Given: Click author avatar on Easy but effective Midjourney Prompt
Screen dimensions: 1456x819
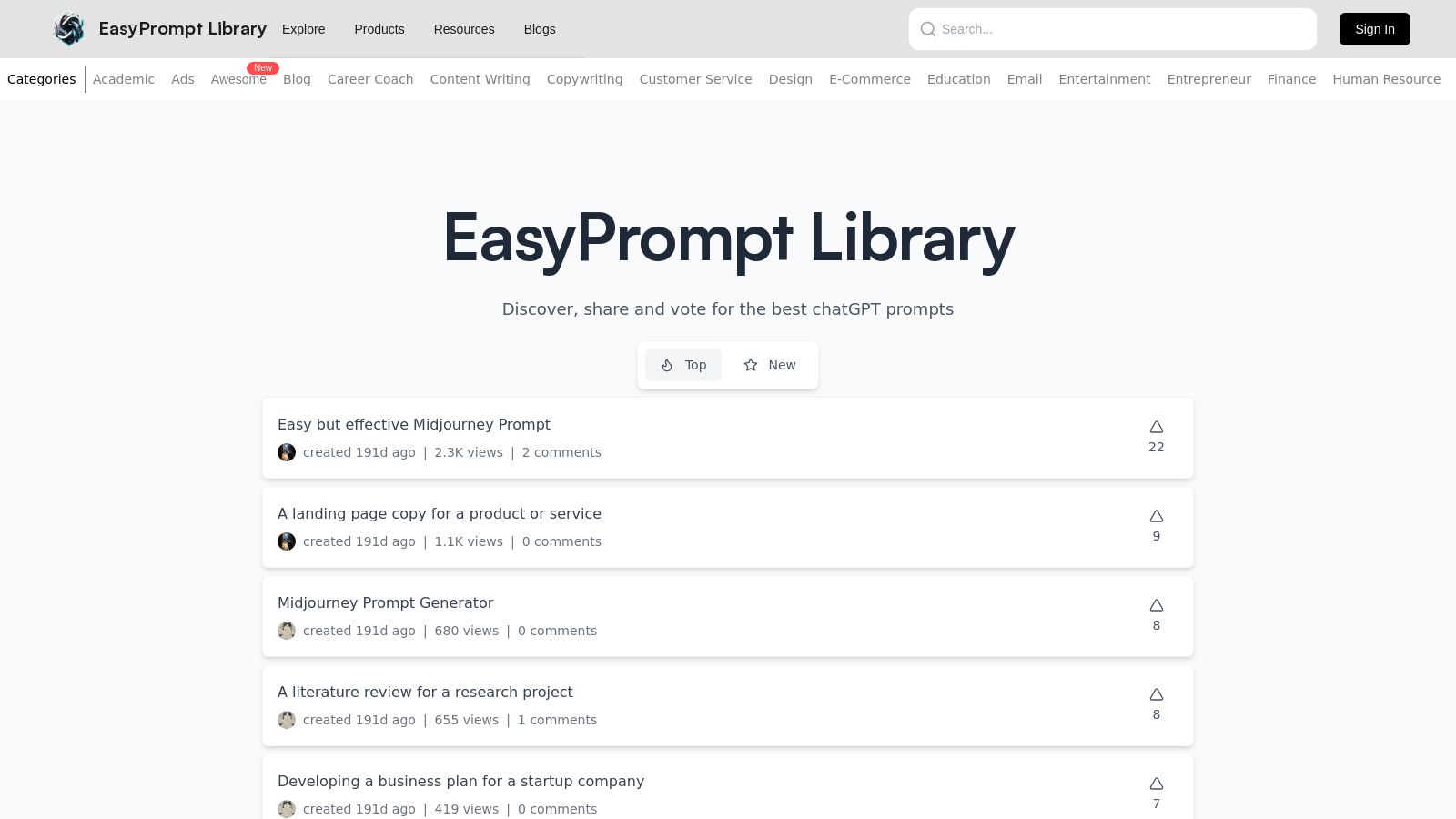Looking at the screenshot, I should coord(287,452).
